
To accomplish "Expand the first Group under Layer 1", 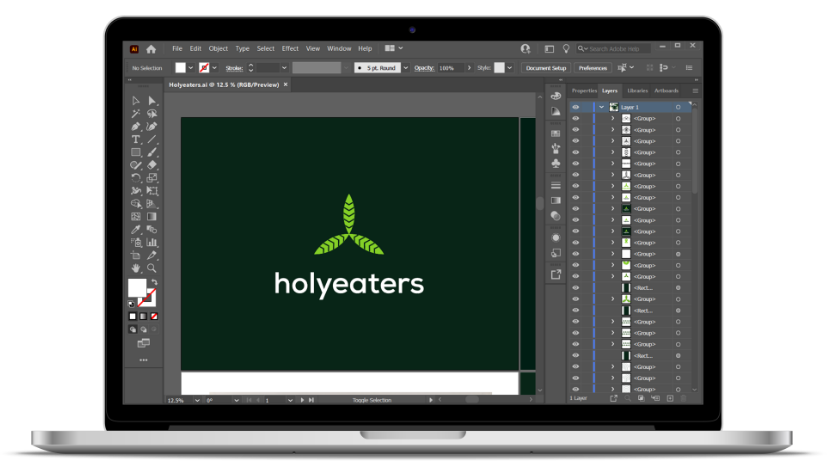I will 612,118.
